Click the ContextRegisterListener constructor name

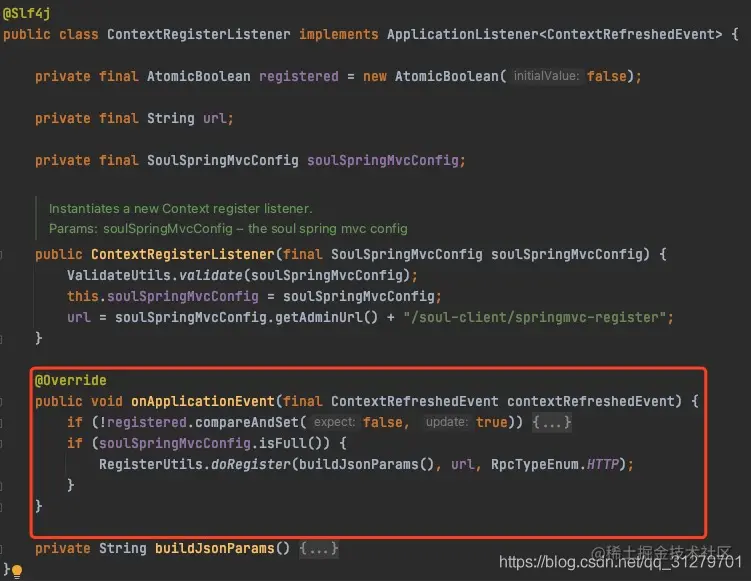tap(182, 254)
